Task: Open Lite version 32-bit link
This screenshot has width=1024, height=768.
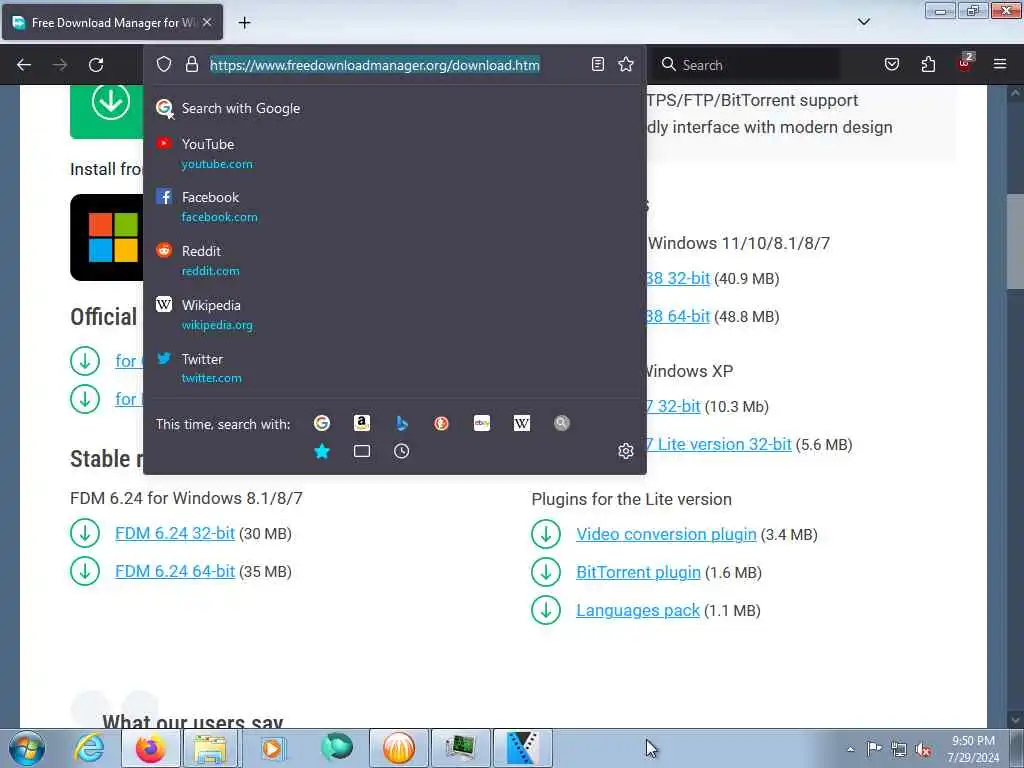Action: (719, 444)
